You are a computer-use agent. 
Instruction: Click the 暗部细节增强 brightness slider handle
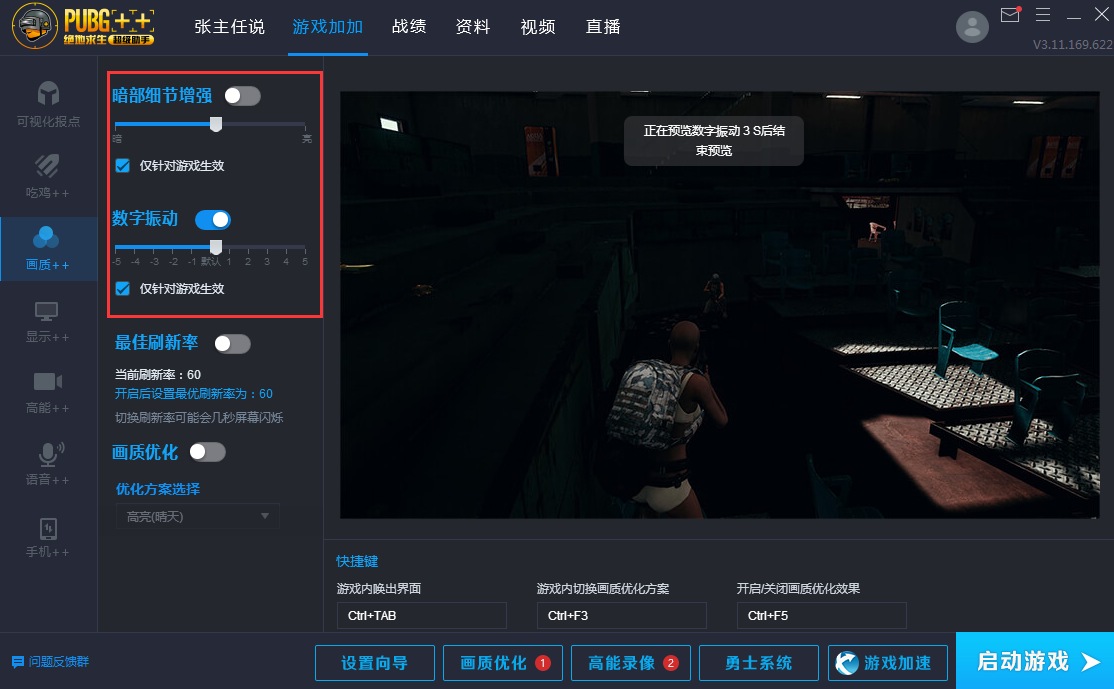[216, 124]
